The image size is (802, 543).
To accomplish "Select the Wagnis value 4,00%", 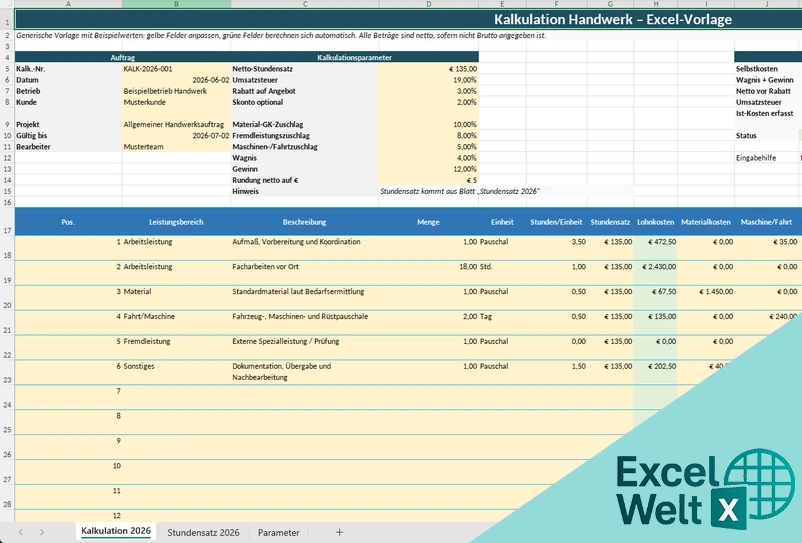I will 429,158.
